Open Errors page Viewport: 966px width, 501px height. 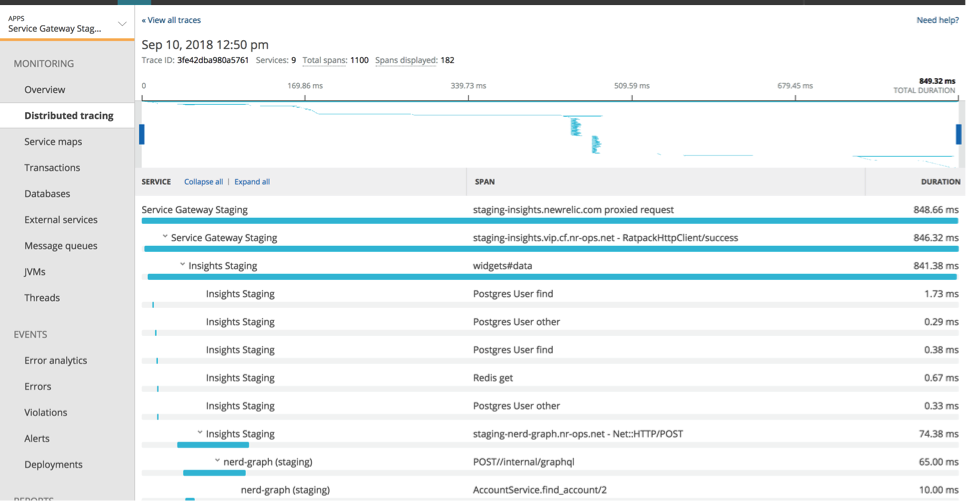[38, 386]
